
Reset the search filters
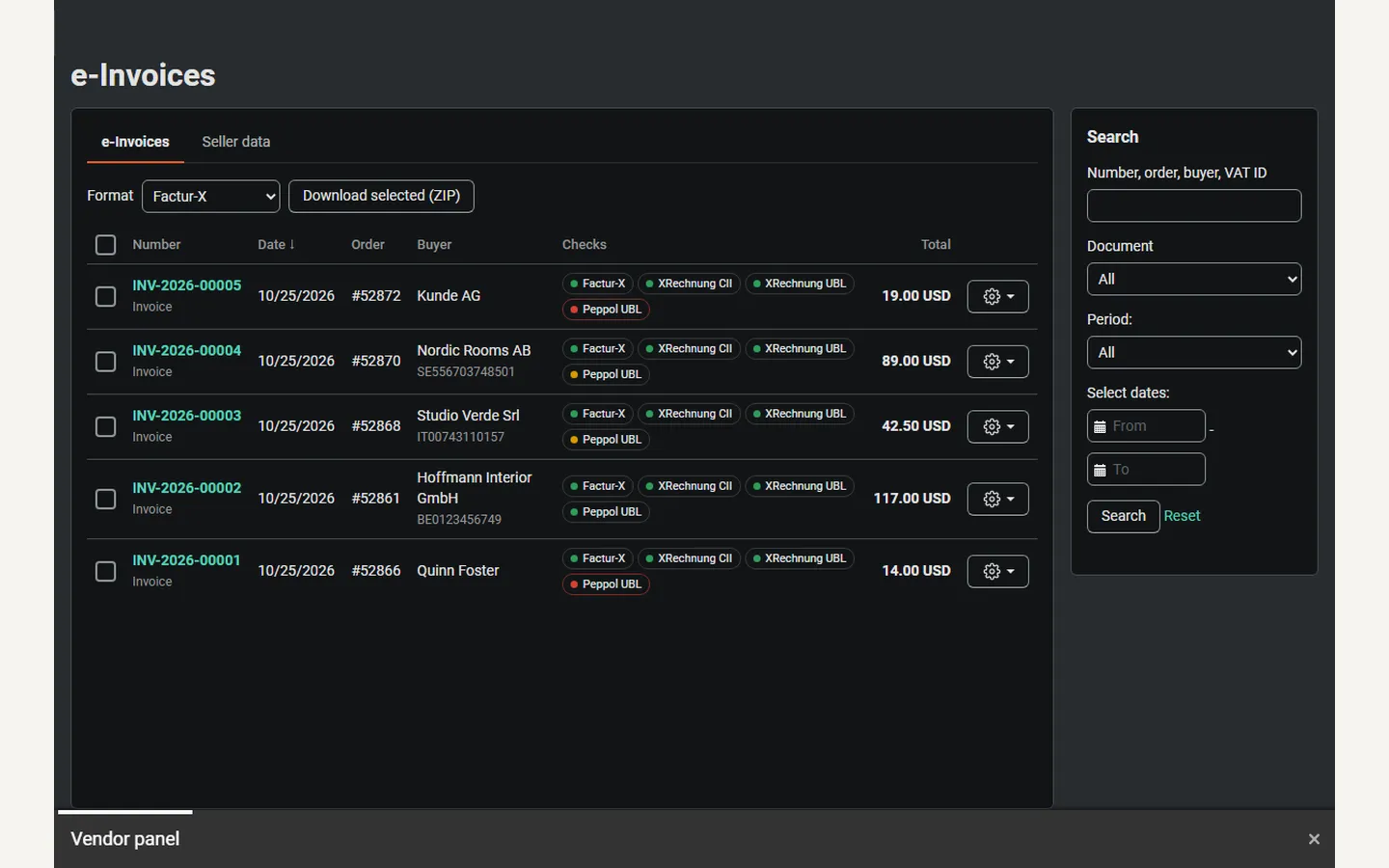(x=1182, y=516)
